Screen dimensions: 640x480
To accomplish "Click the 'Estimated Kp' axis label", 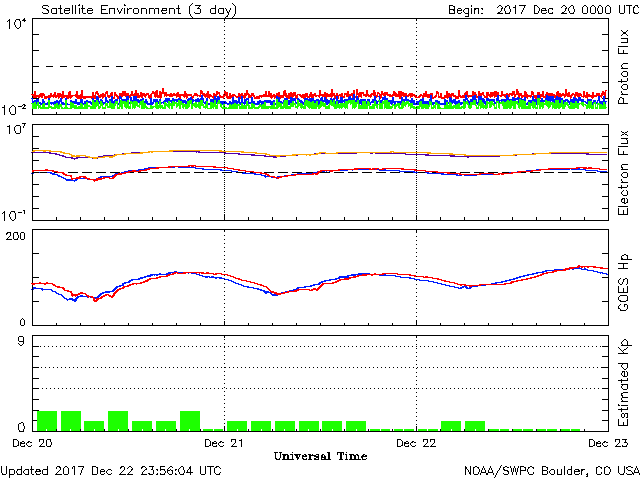I will click(623, 383).
